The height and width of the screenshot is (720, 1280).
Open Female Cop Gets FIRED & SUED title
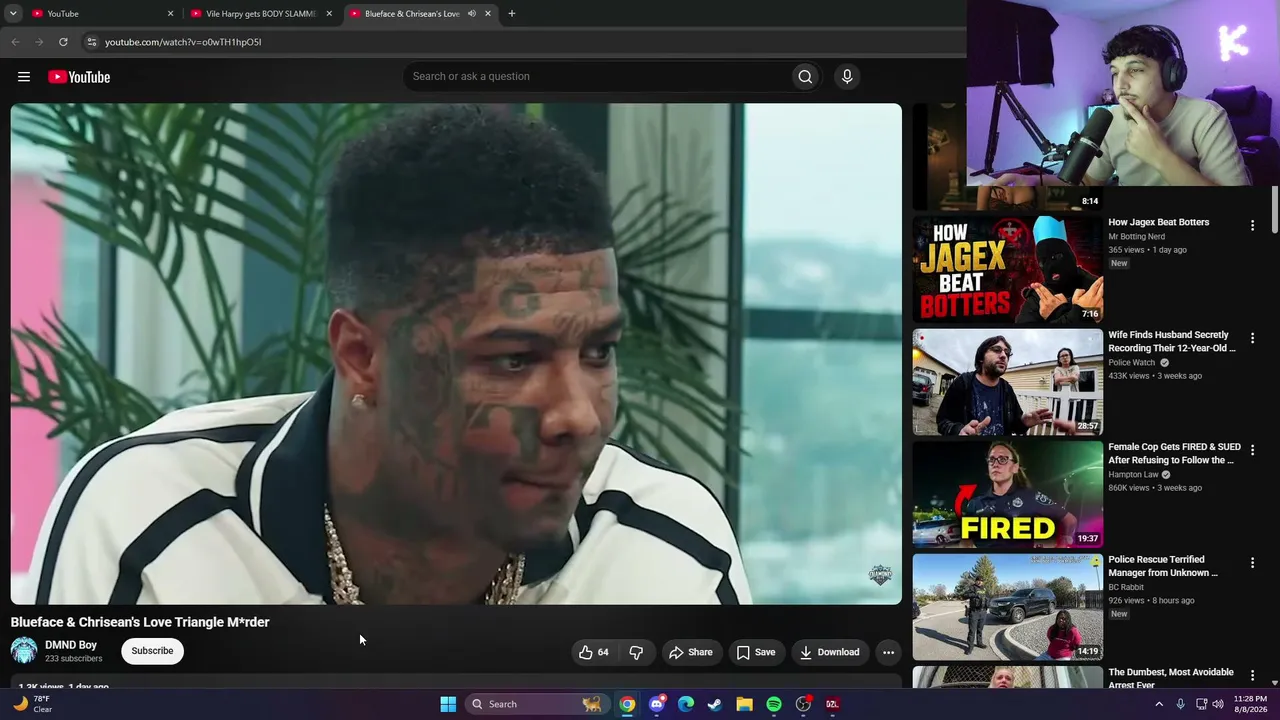1174,453
